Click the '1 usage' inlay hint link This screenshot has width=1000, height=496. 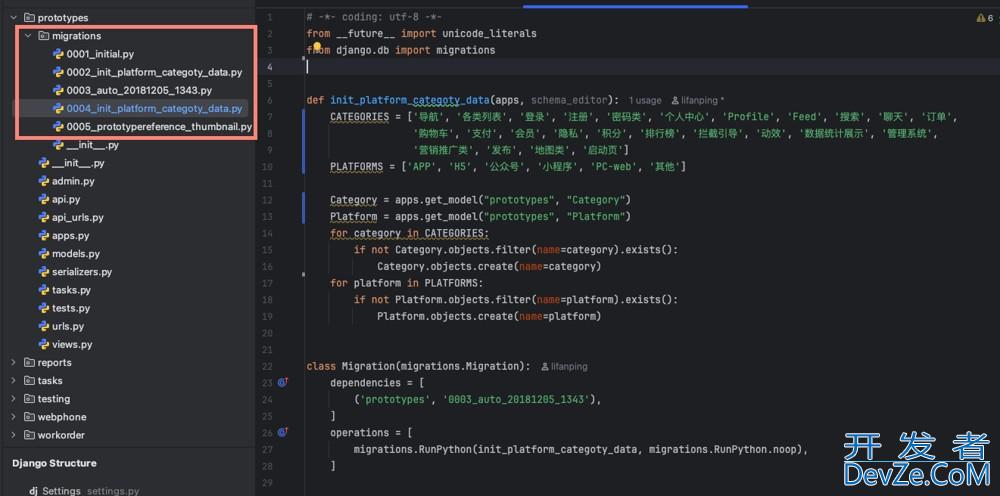[x=645, y=101]
